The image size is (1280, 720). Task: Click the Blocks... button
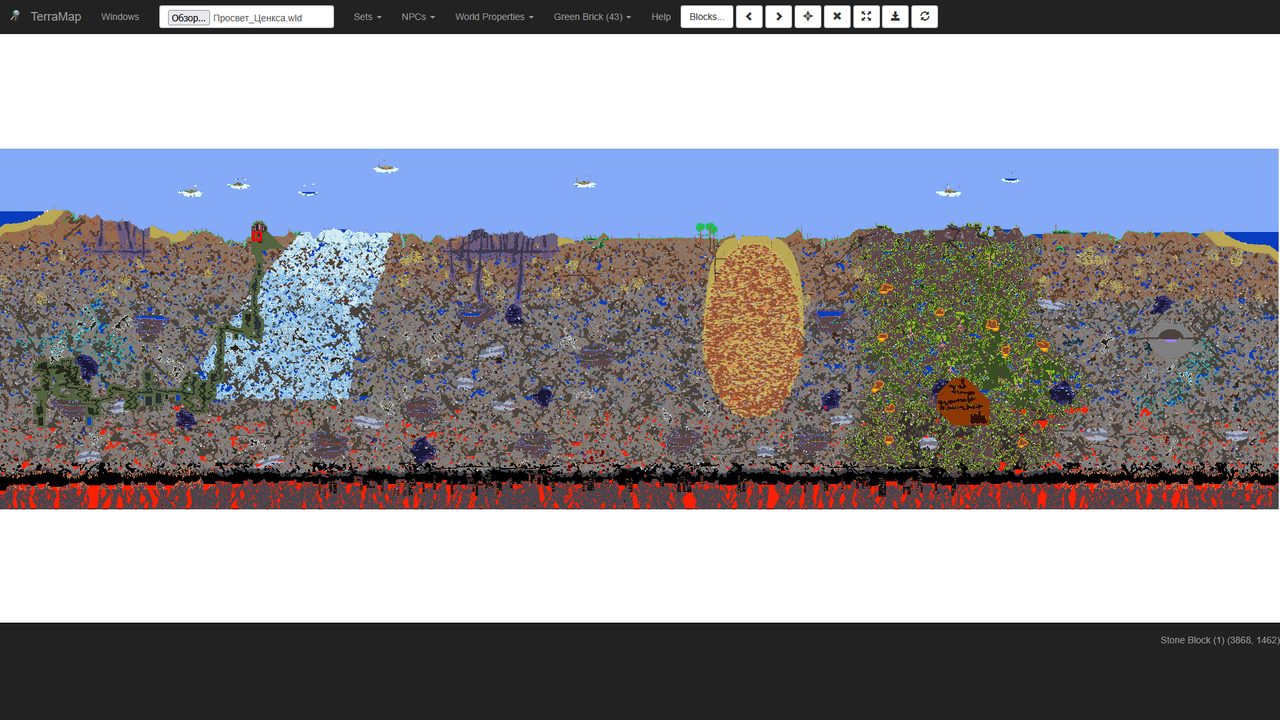[707, 16]
